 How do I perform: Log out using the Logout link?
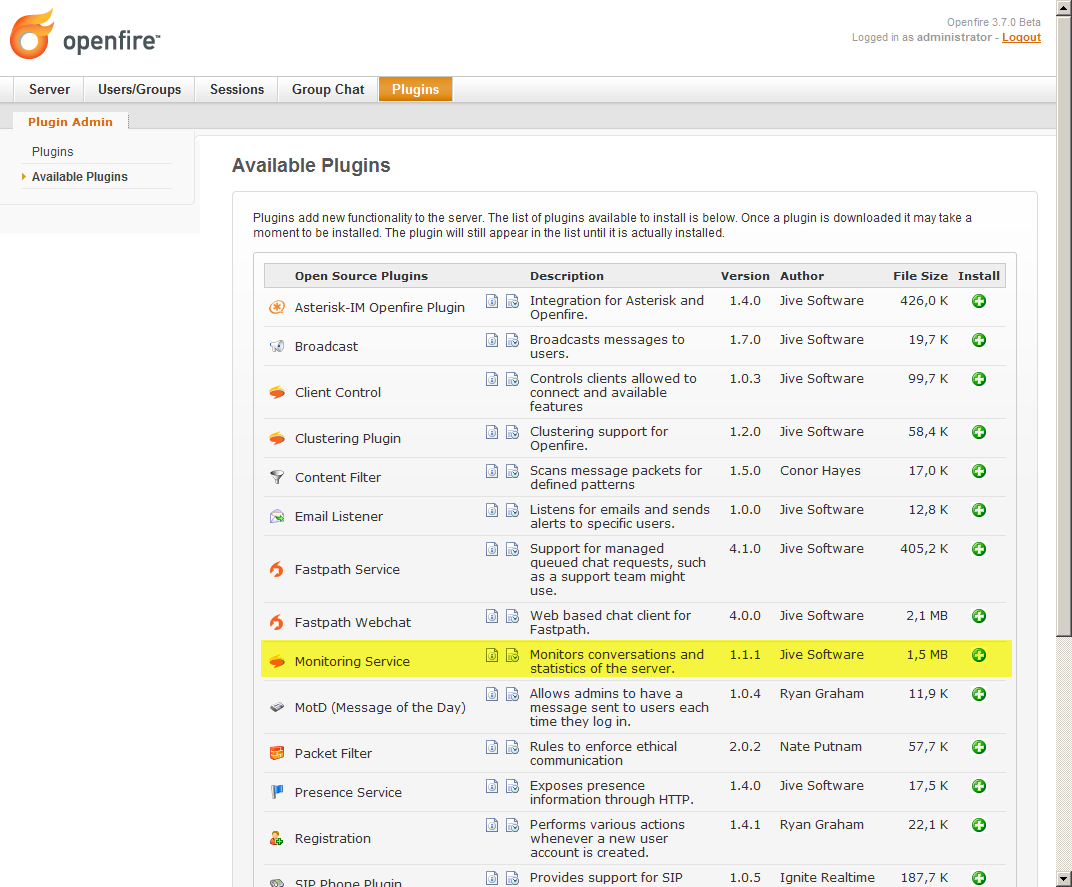1021,38
